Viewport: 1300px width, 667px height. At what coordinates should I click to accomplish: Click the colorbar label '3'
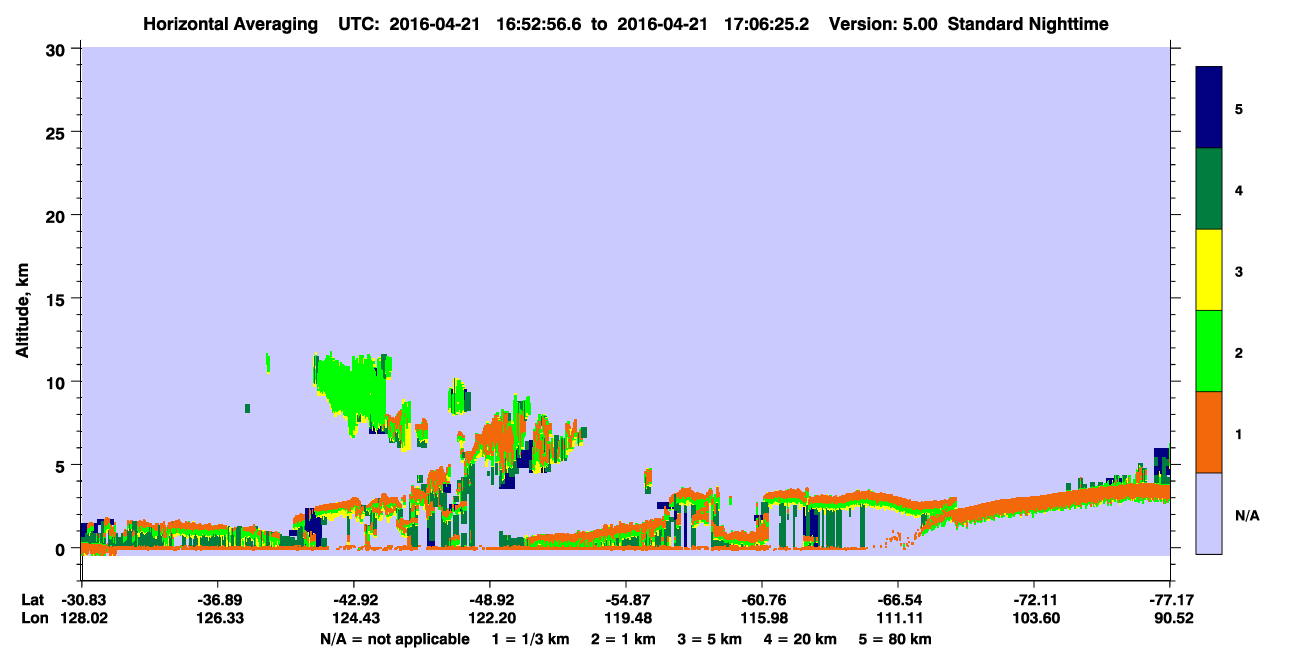point(1238,270)
